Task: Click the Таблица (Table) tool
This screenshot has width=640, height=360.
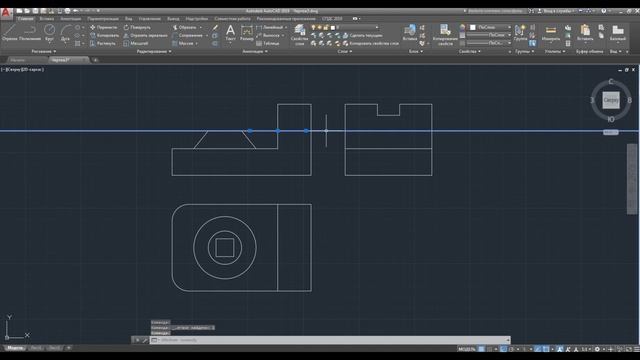Action: 268,43
